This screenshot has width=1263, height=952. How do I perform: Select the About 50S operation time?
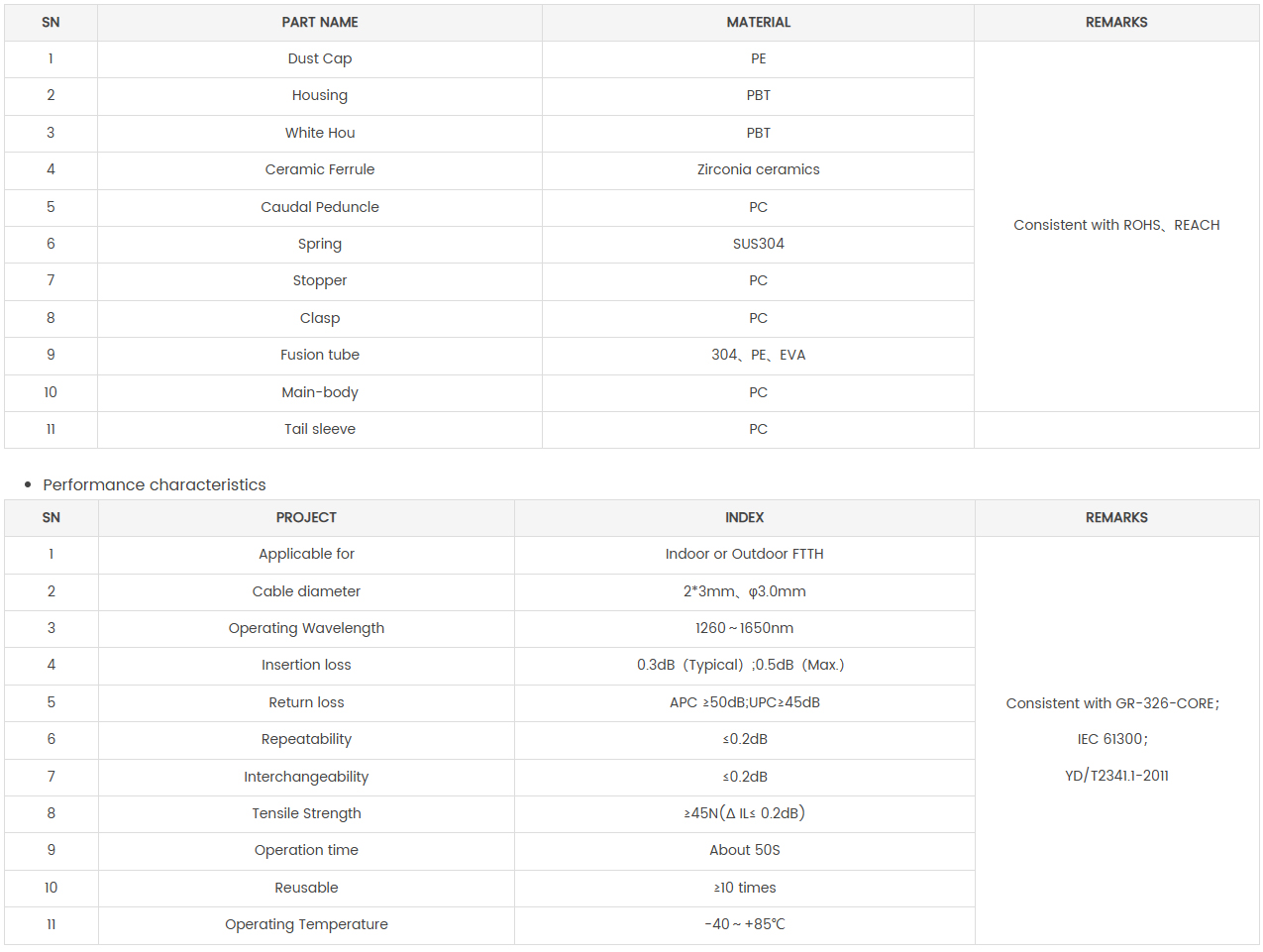[x=744, y=850]
